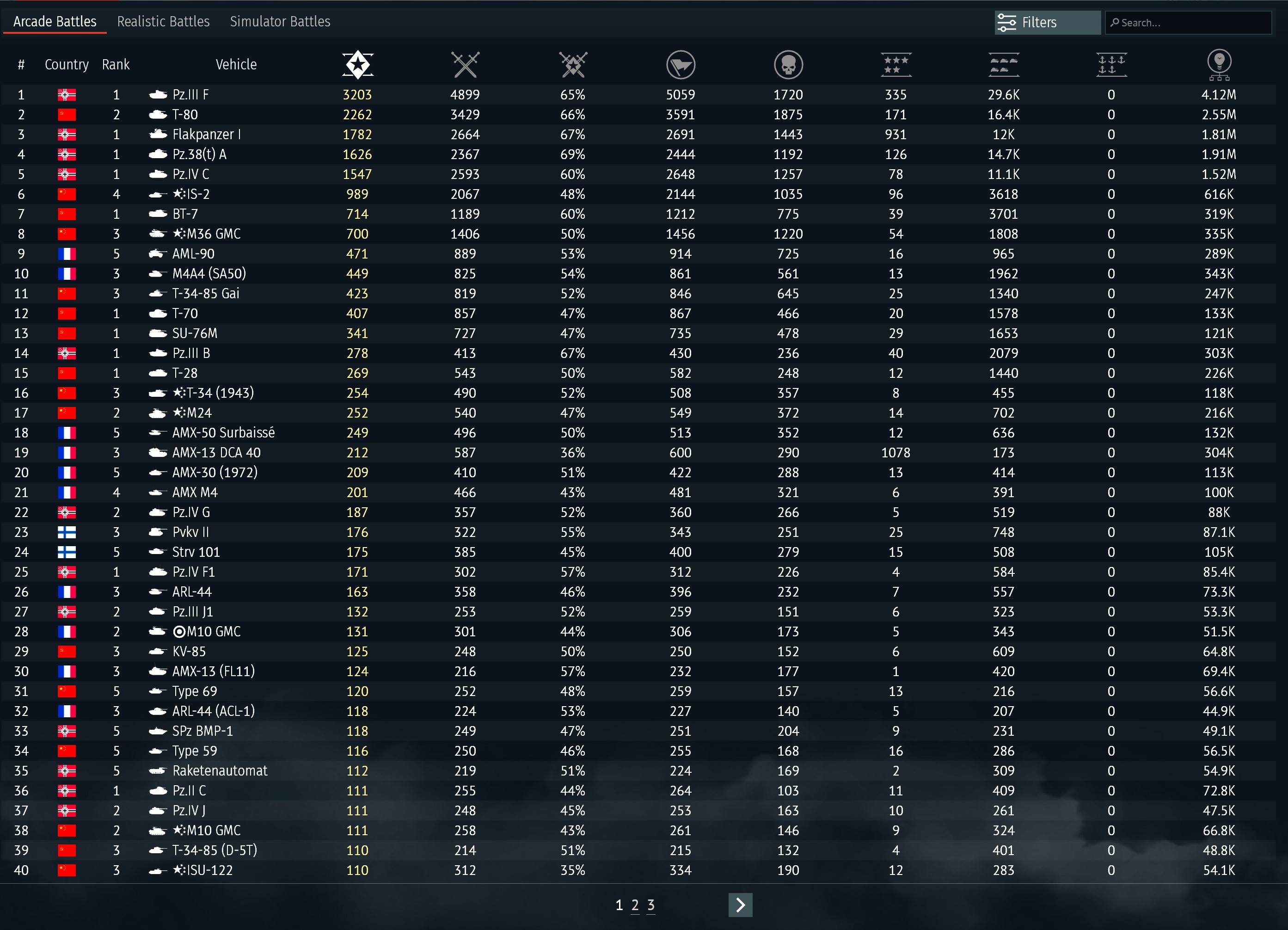The image size is (1288, 930).
Task: Sort by tanks ground kills column icon
Action: [x=1004, y=65]
